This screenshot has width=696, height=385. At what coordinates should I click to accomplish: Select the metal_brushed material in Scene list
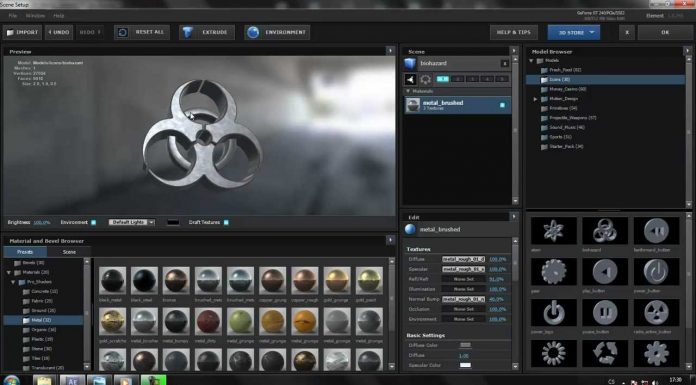(458, 105)
